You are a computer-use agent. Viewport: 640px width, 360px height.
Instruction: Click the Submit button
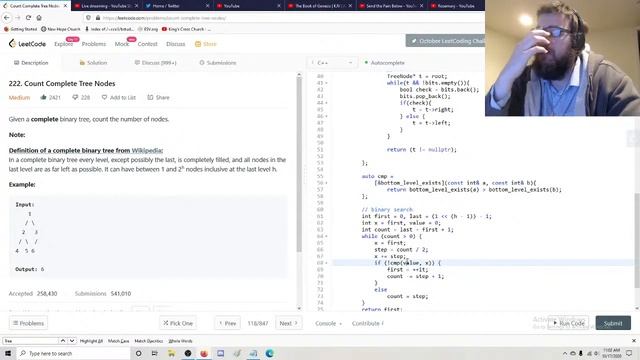pyautogui.click(x=613, y=323)
